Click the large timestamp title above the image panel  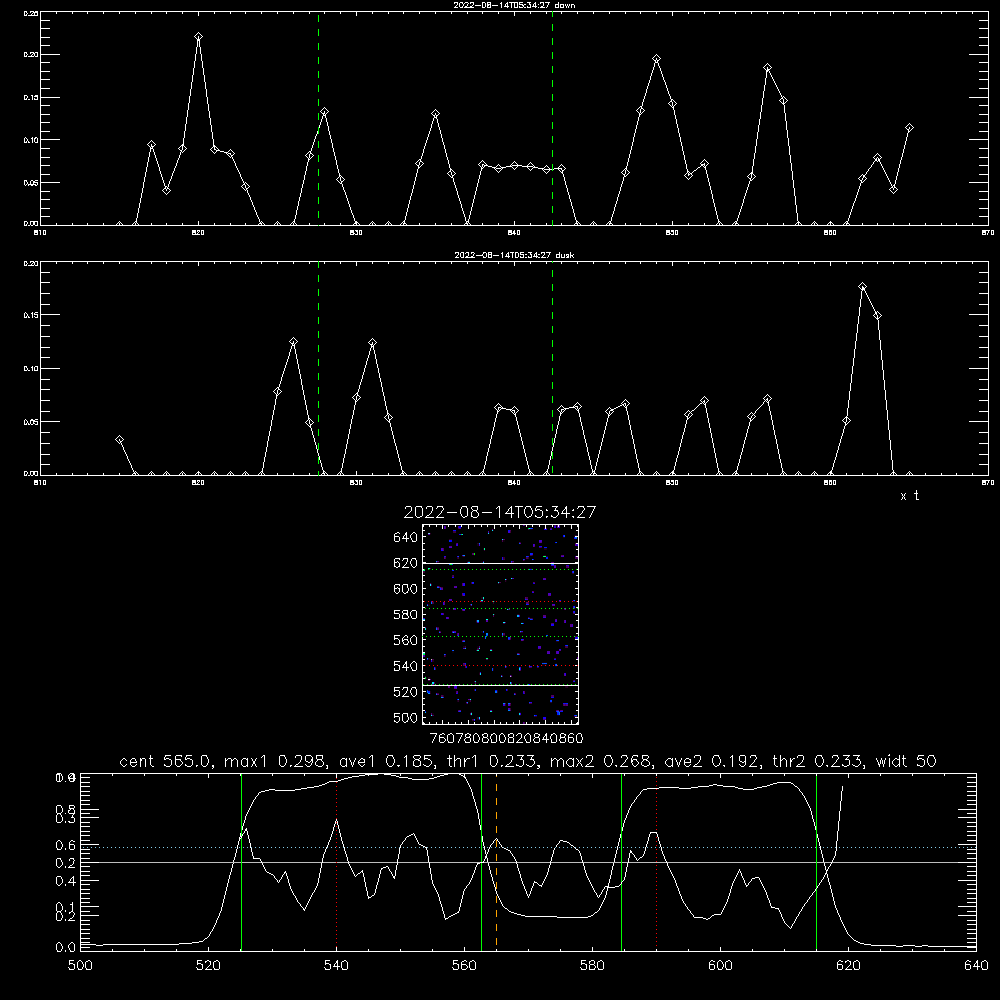click(x=500, y=512)
